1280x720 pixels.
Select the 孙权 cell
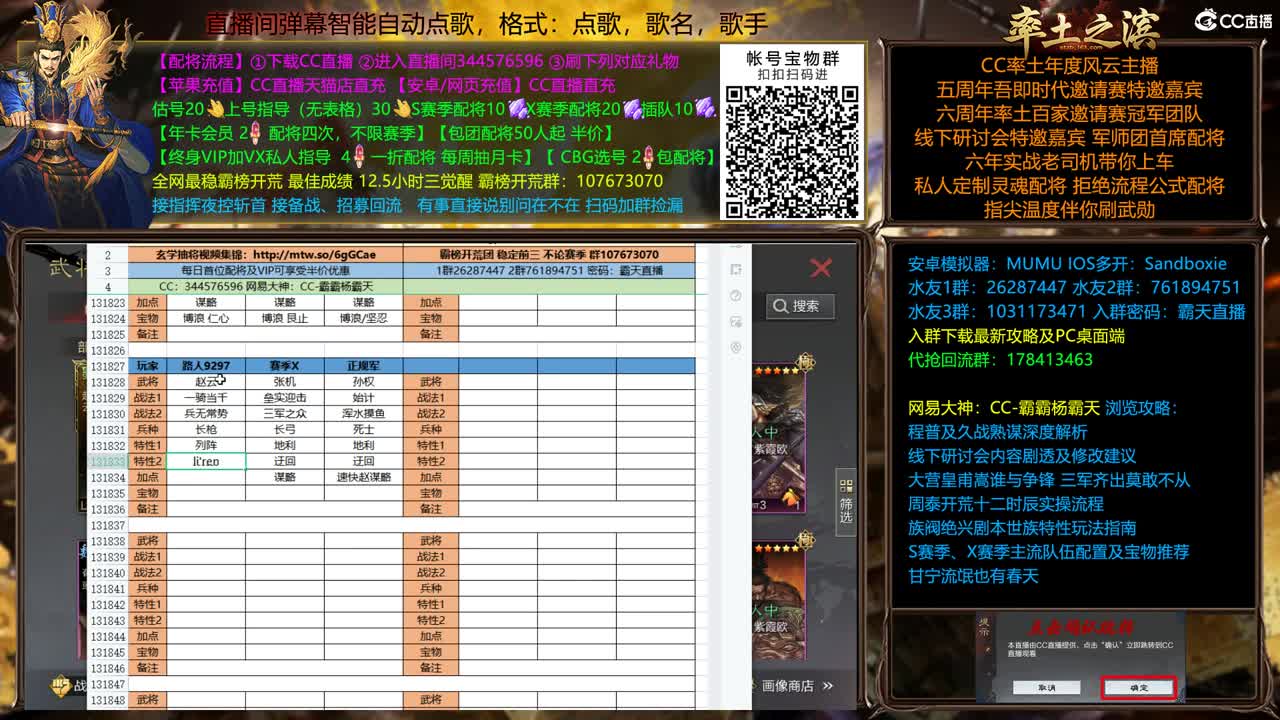(363, 382)
